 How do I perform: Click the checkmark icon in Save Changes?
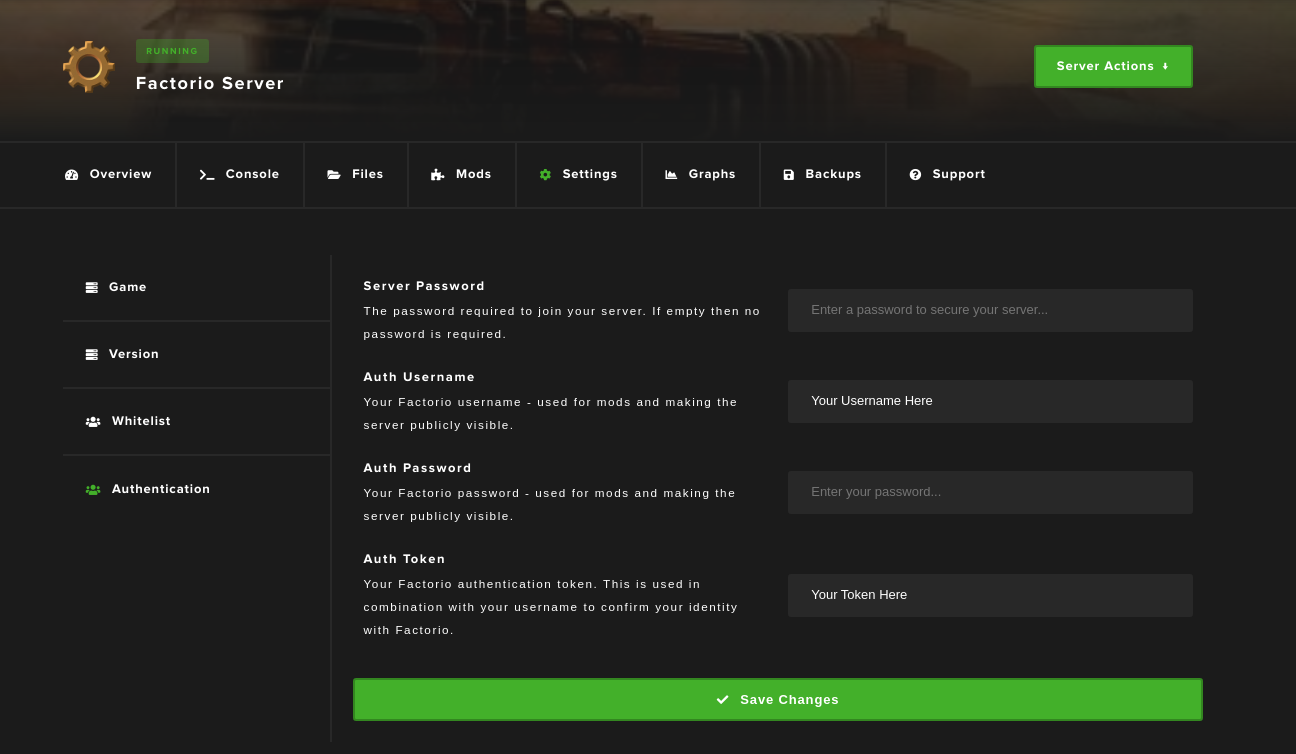coord(723,700)
